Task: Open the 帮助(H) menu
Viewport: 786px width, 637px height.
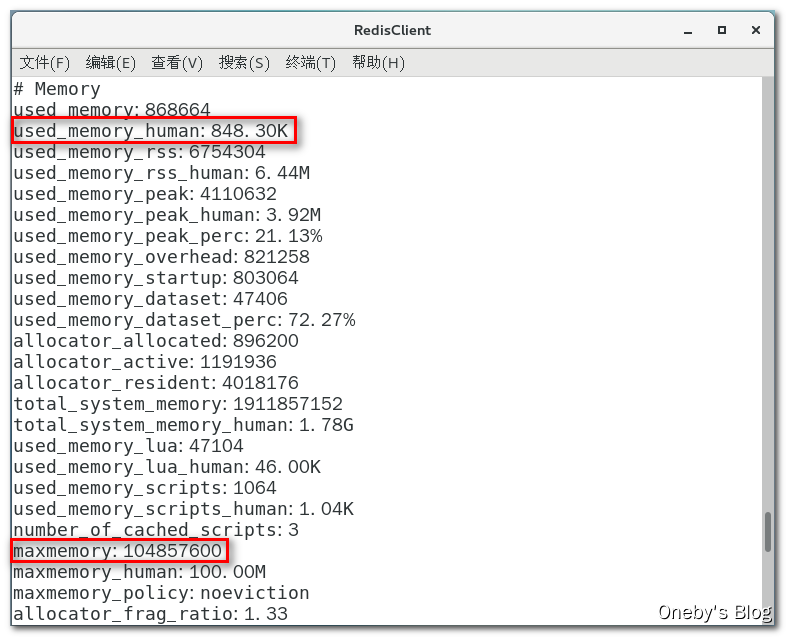Action: point(378,63)
